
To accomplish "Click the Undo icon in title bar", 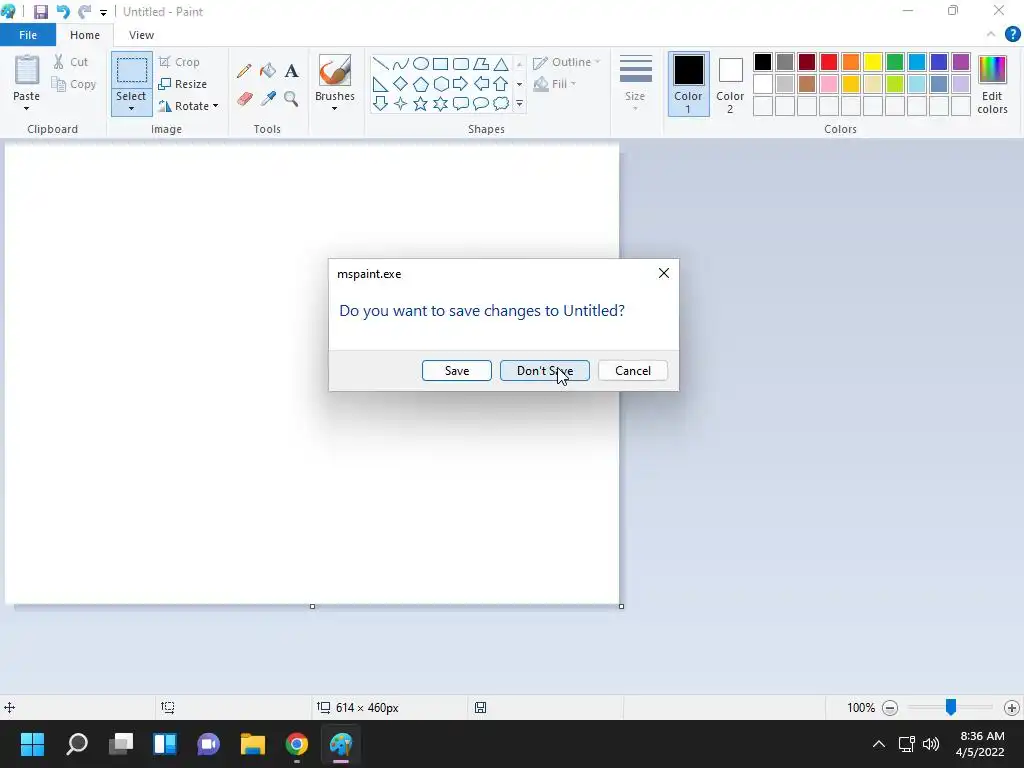I will 63,12.
